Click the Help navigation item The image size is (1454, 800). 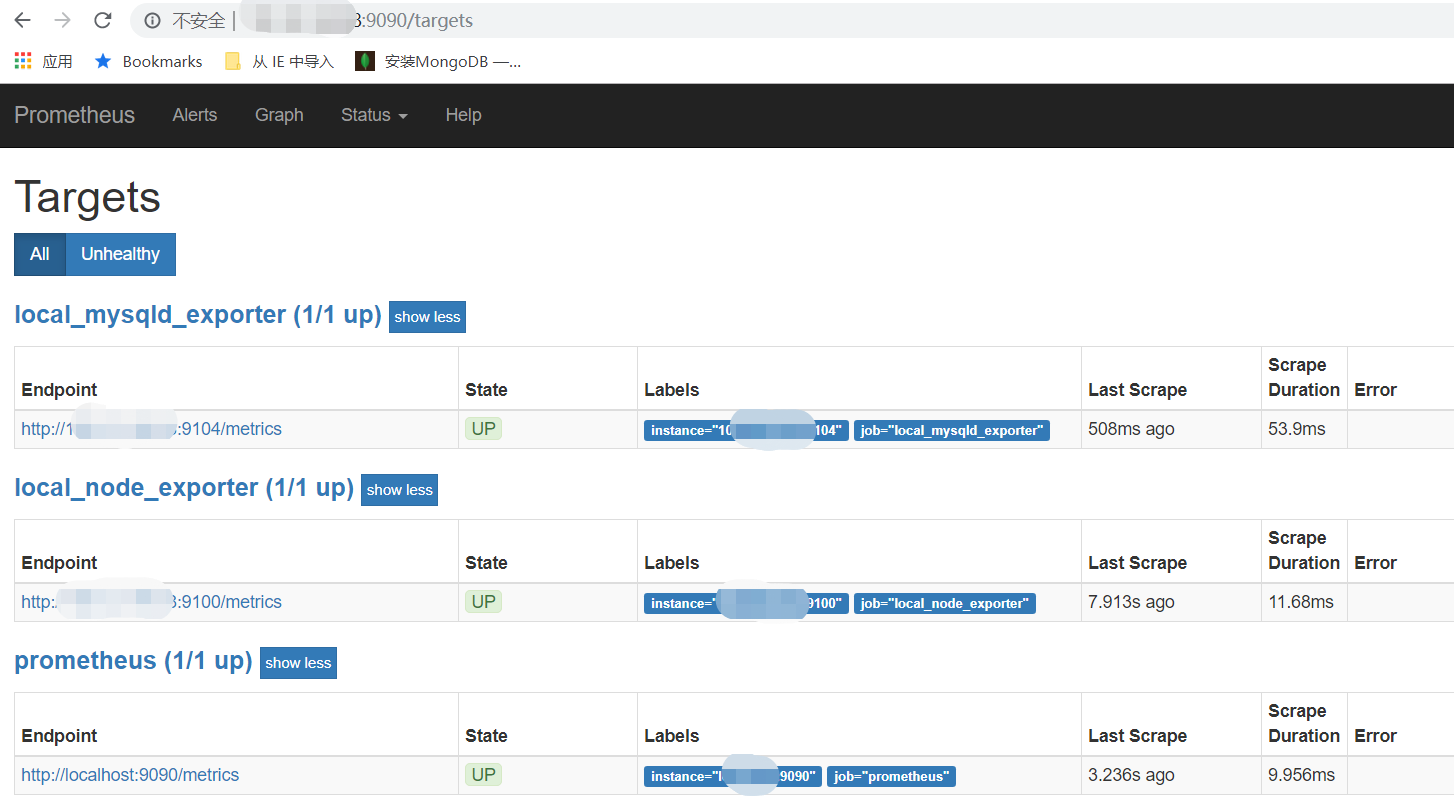click(x=463, y=115)
